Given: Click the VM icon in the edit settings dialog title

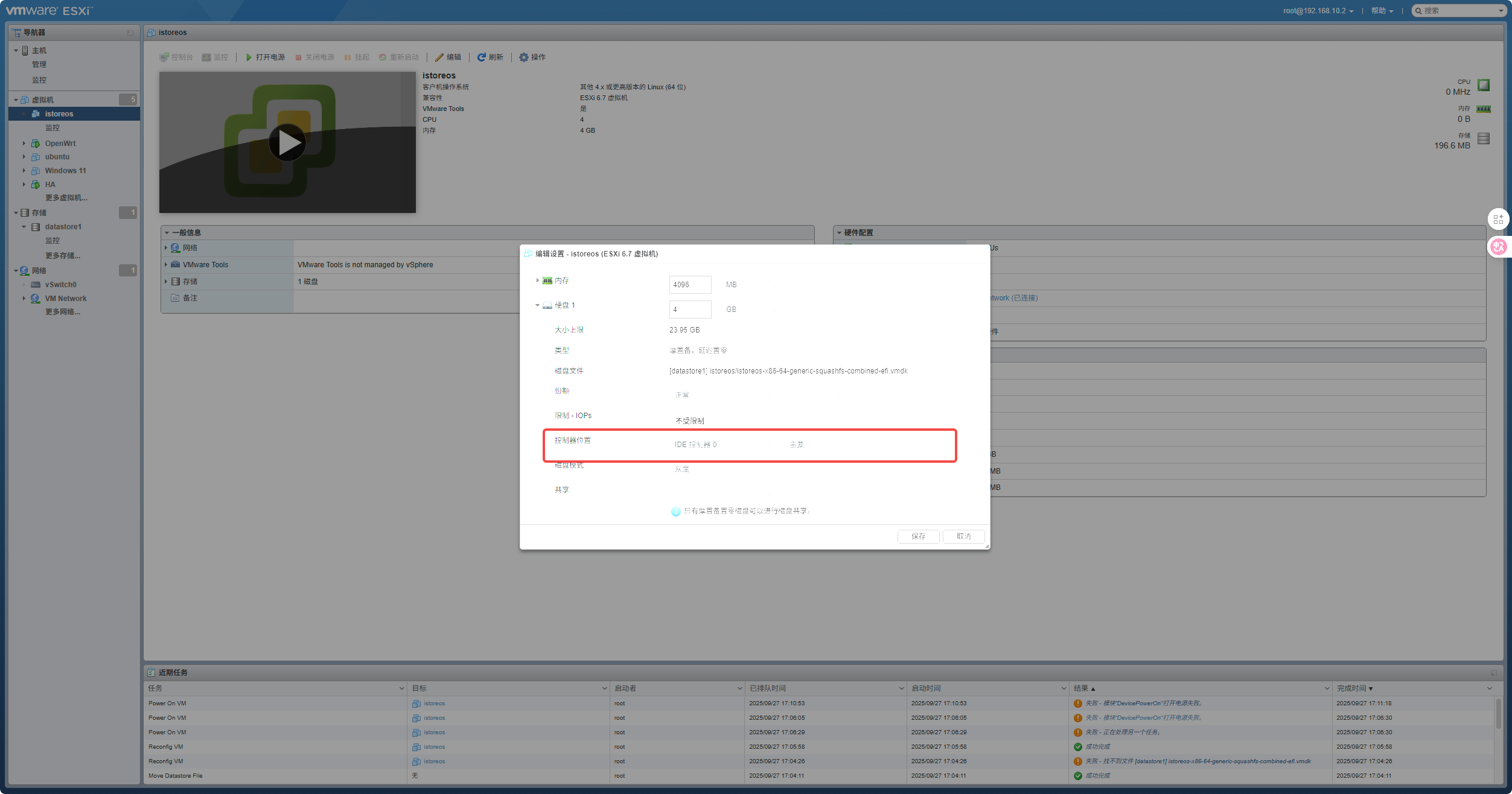Looking at the screenshot, I should (528, 254).
